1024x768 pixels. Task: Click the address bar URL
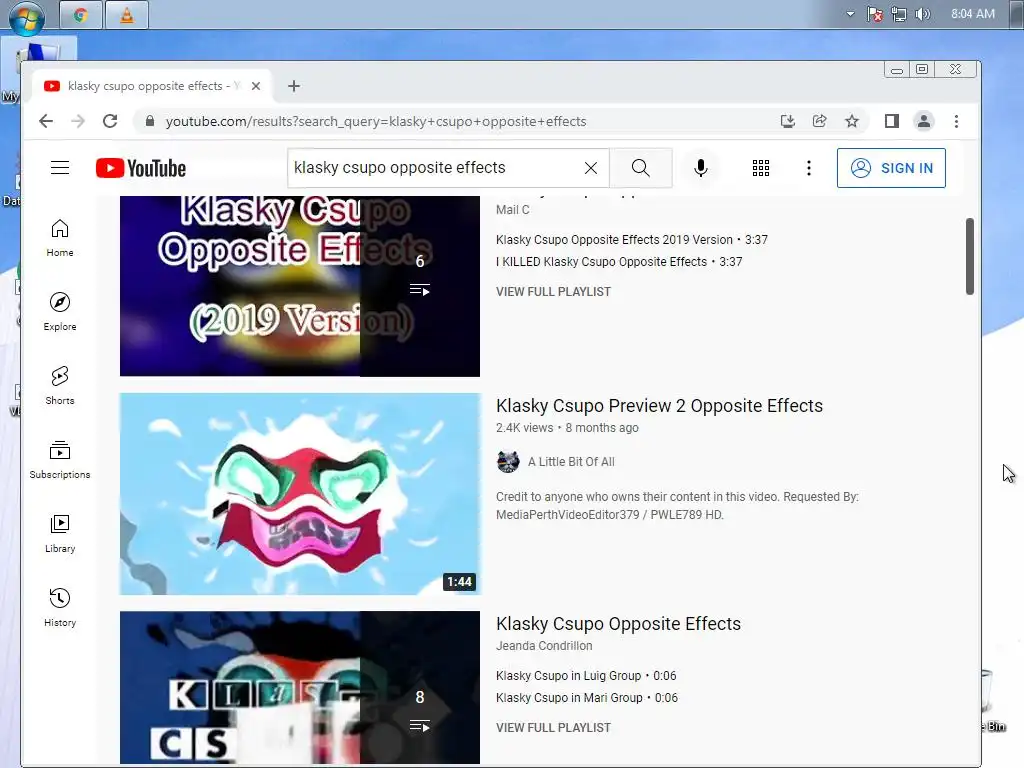[376, 121]
